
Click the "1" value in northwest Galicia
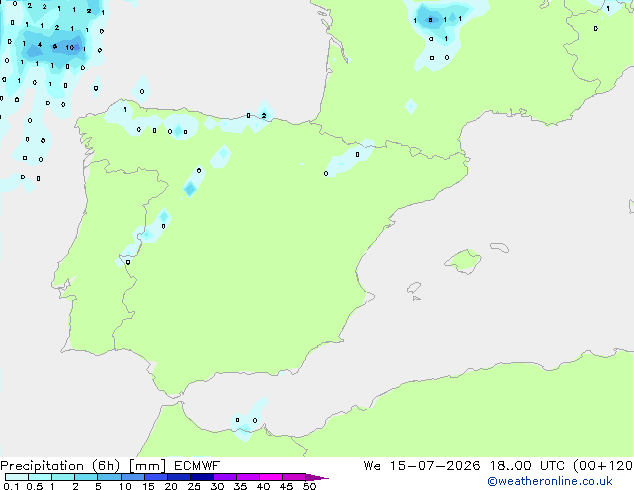click(x=125, y=110)
